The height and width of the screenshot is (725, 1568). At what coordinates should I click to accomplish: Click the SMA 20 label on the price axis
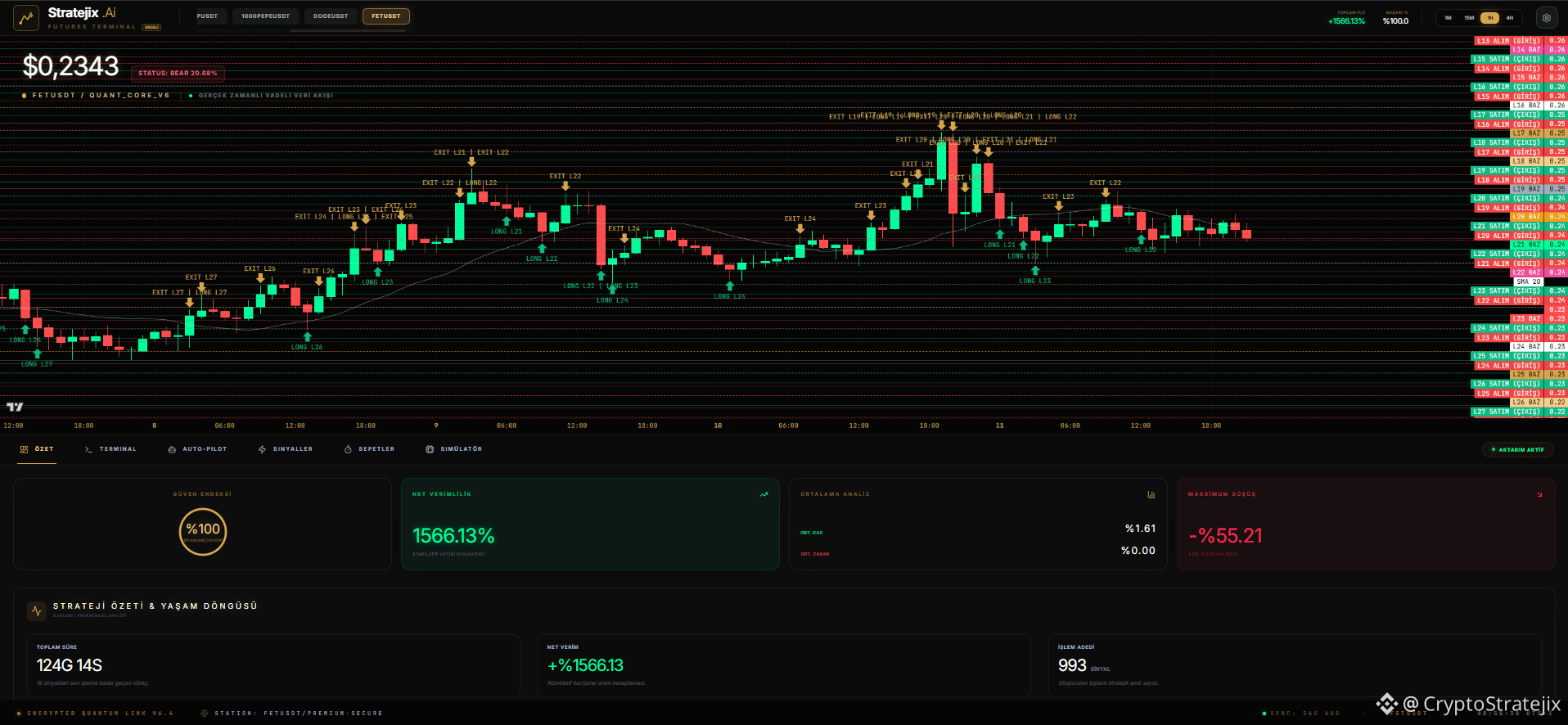(1529, 281)
